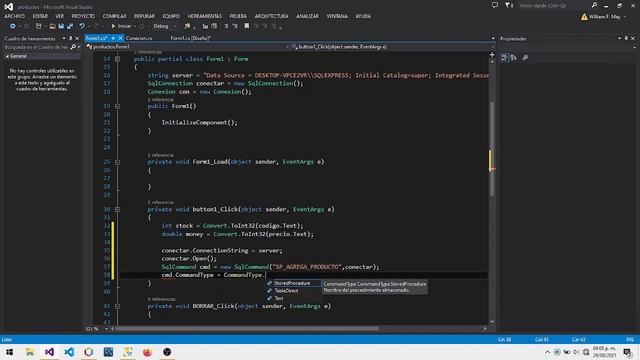Image resolution: width=640 pixels, height=360 pixels.
Task: Open the EQUIPO menu
Action: 171,16
